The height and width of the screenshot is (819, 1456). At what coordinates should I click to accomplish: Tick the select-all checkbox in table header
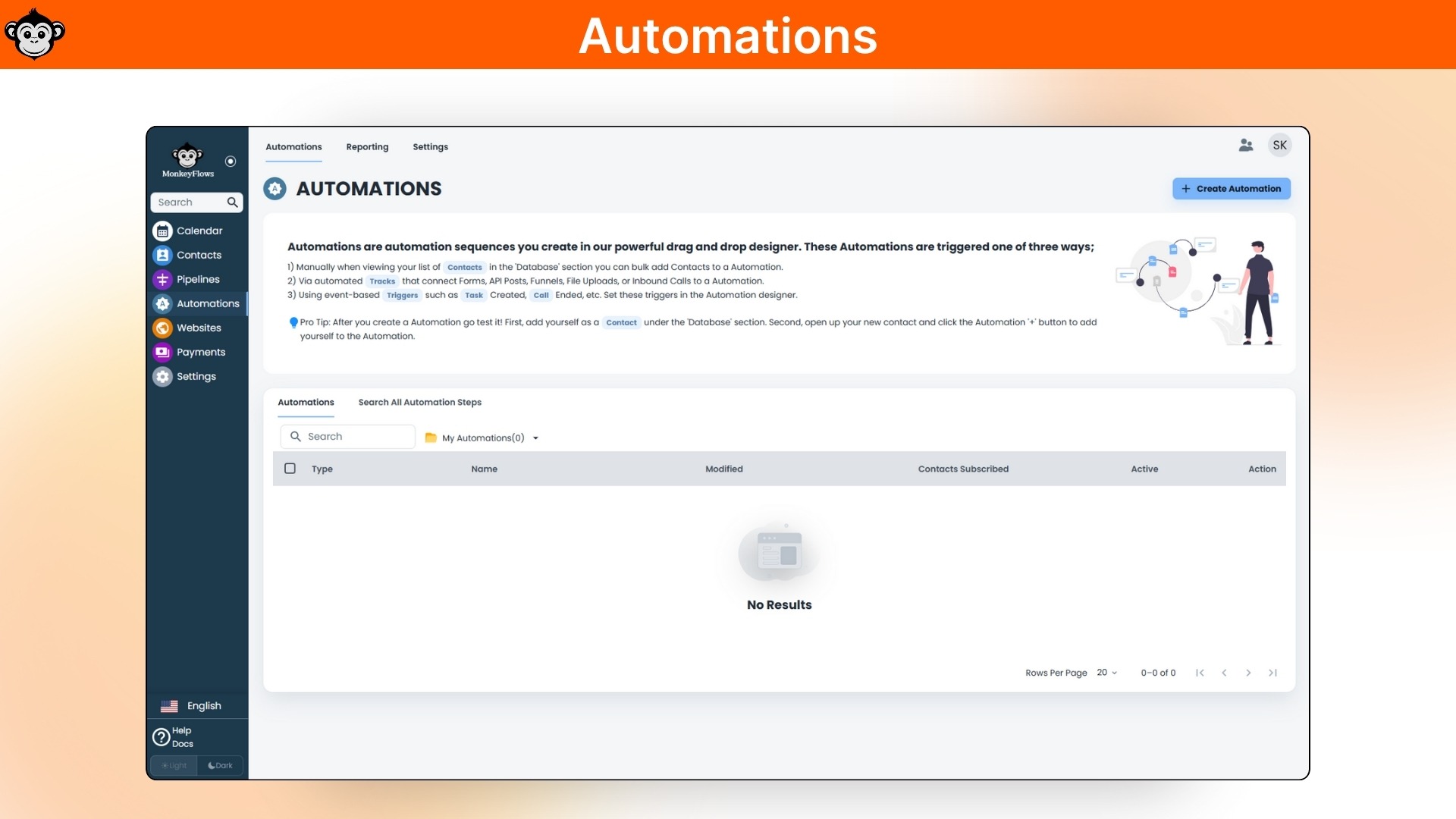(x=290, y=469)
